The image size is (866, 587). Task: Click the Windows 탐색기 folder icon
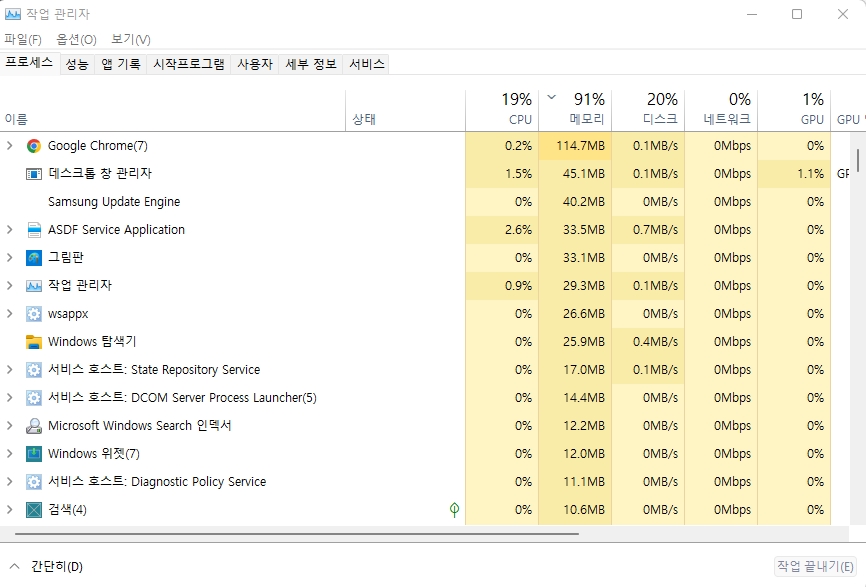point(34,342)
